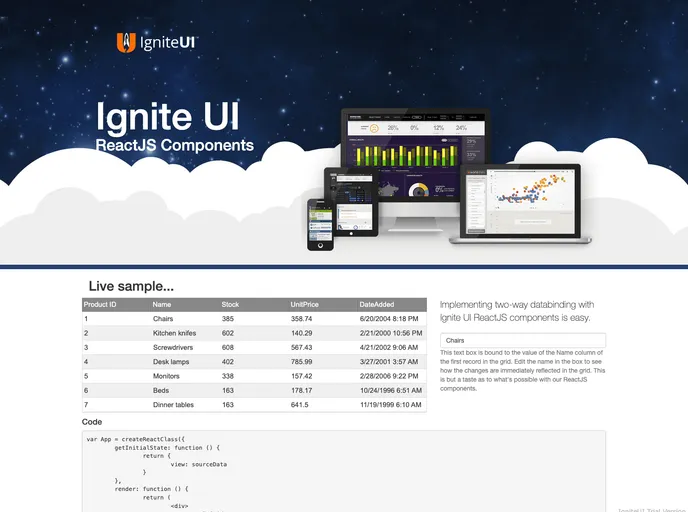
Task: Click date 10/24/1996 6:51 AM
Action: tap(391, 390)
